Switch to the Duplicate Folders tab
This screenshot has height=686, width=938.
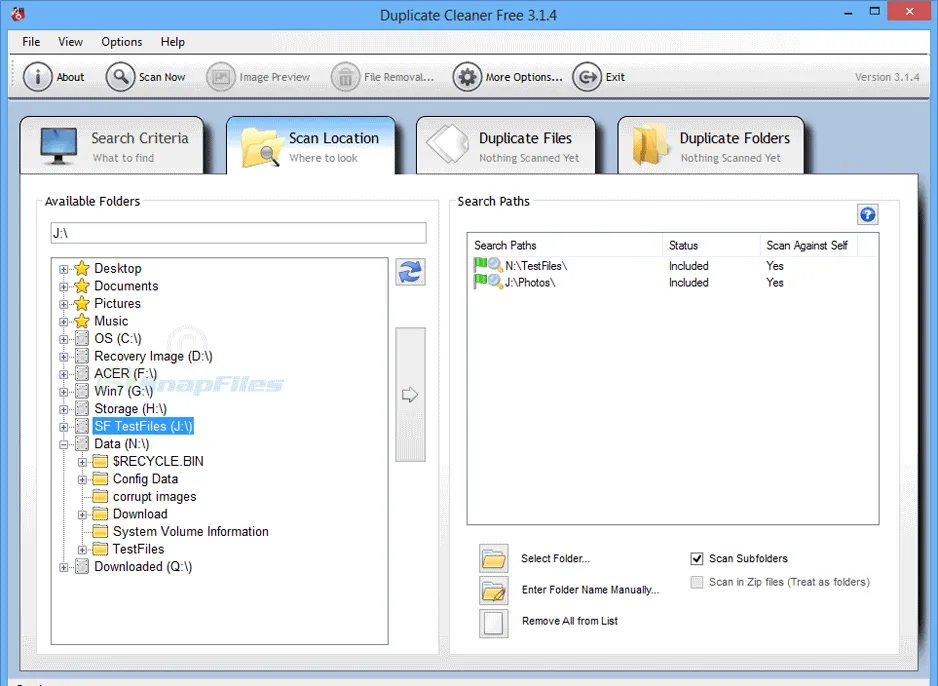point(711,146)
